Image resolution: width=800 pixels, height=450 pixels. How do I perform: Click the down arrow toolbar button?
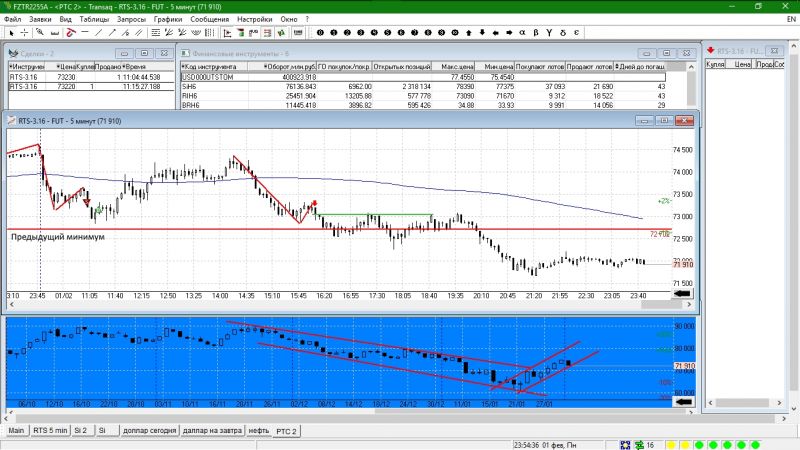tap(482, 33)
